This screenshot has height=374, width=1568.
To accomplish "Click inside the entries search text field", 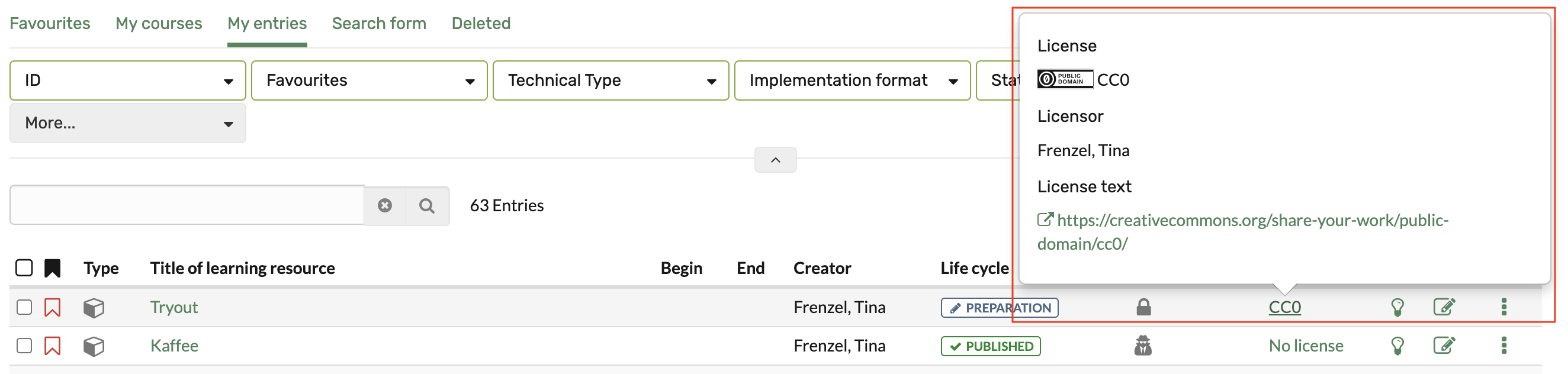I will [x=187, y=205].
